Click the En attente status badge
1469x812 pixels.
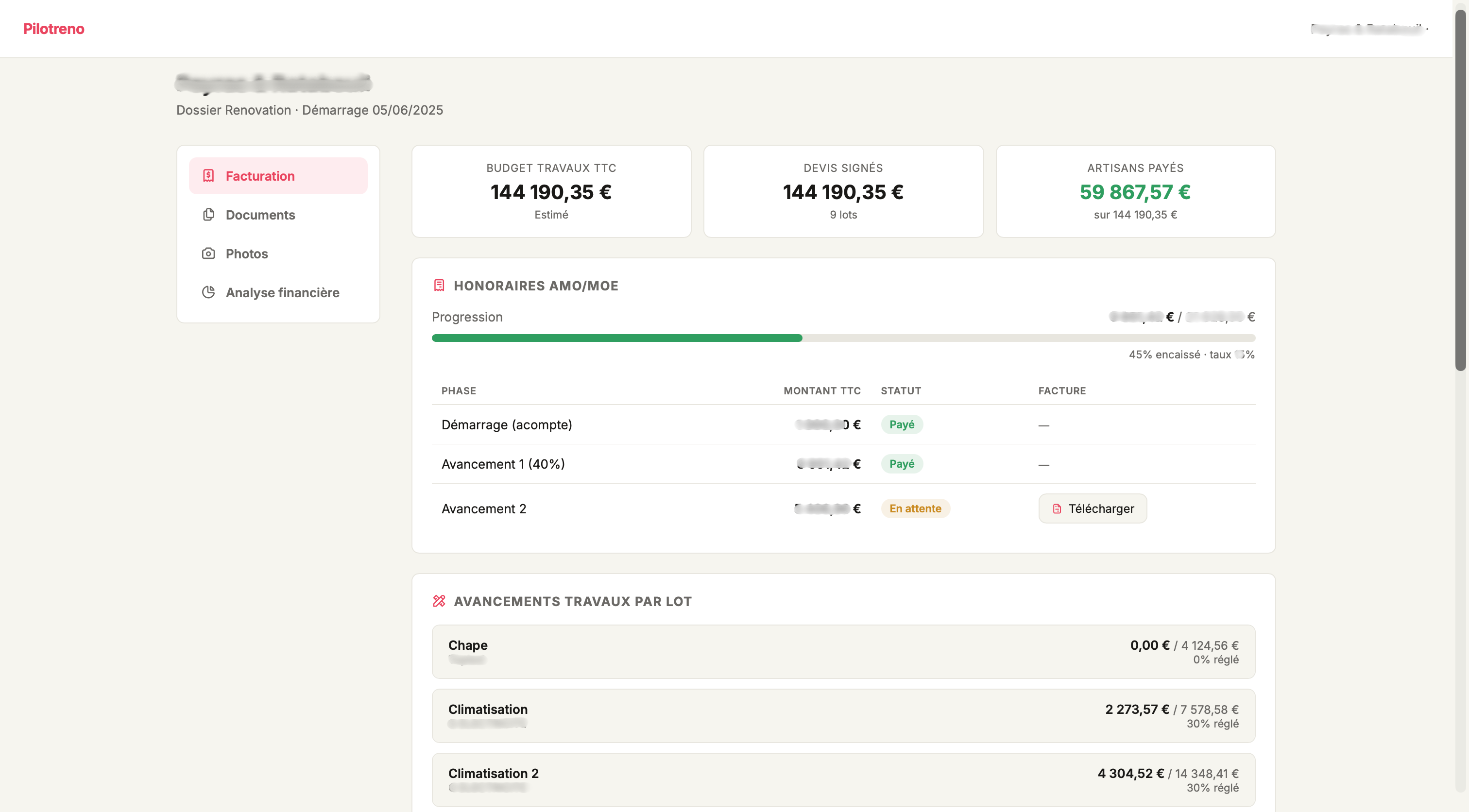click(915, 508)
